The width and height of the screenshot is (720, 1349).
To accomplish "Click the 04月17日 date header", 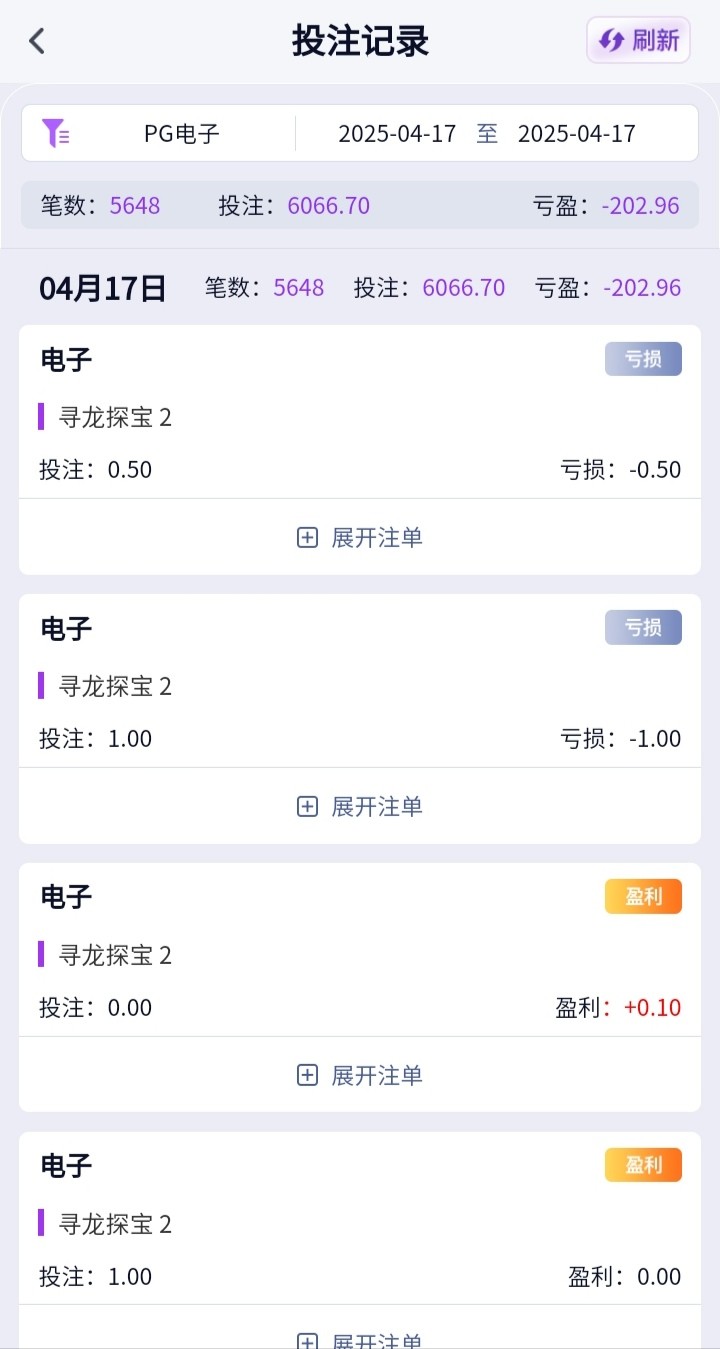I will 103,288.
